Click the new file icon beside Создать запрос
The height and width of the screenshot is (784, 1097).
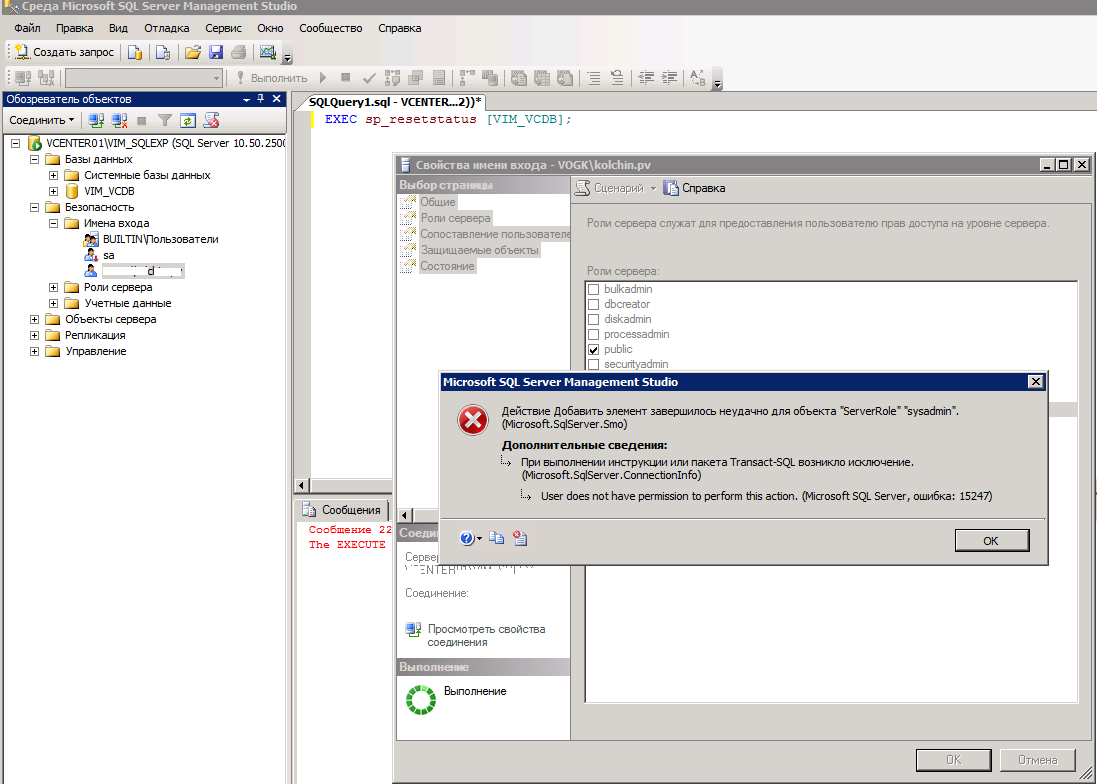coord(135,52)
